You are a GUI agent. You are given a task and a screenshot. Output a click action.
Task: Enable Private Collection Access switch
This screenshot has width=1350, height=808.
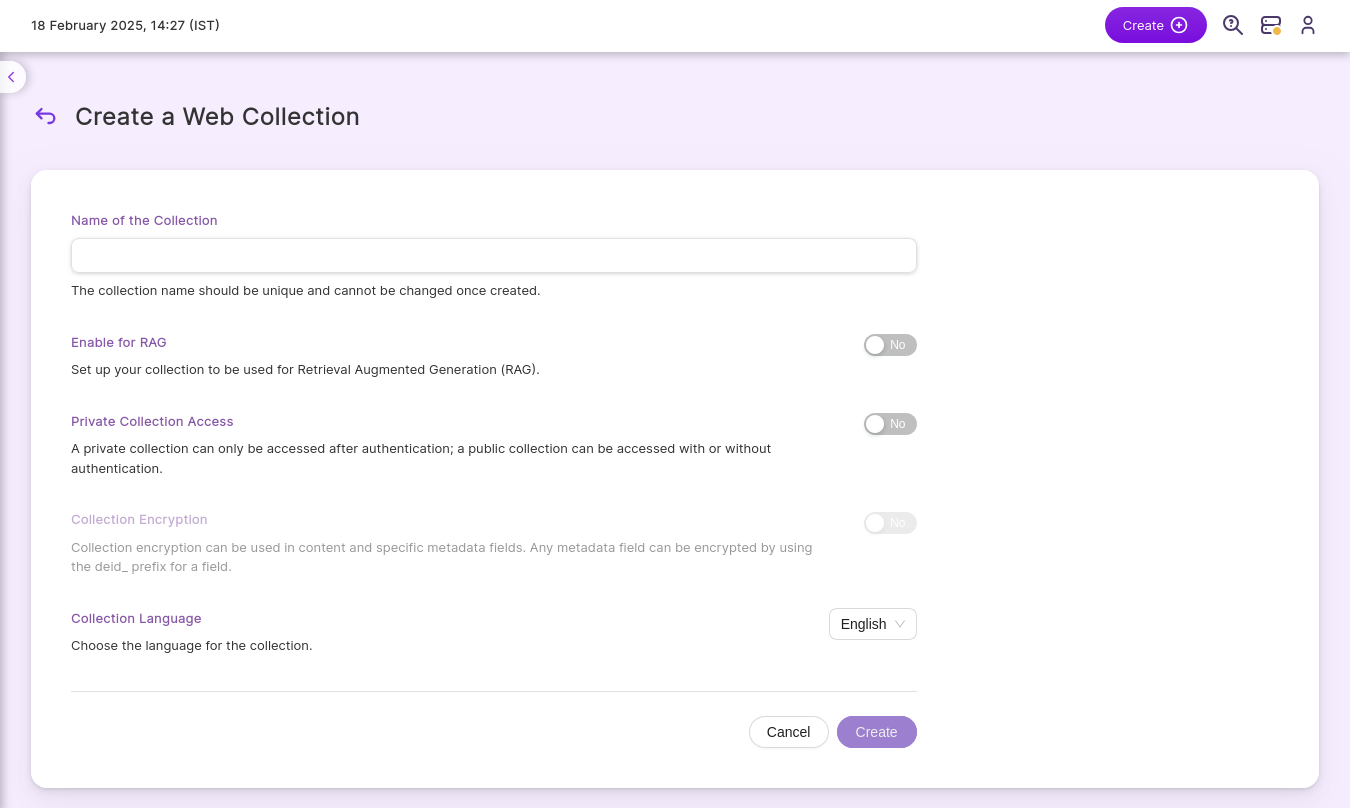pos(890,424)
